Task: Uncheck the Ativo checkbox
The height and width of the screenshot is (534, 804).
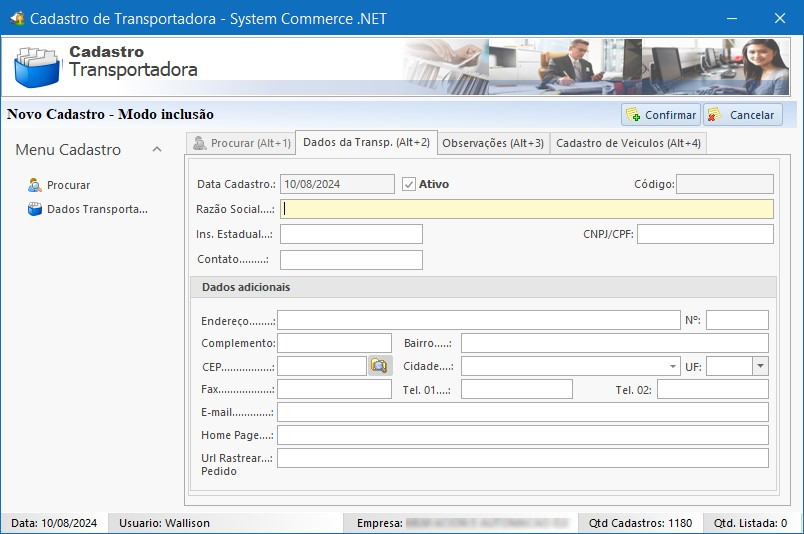Action: pos(409,184)
